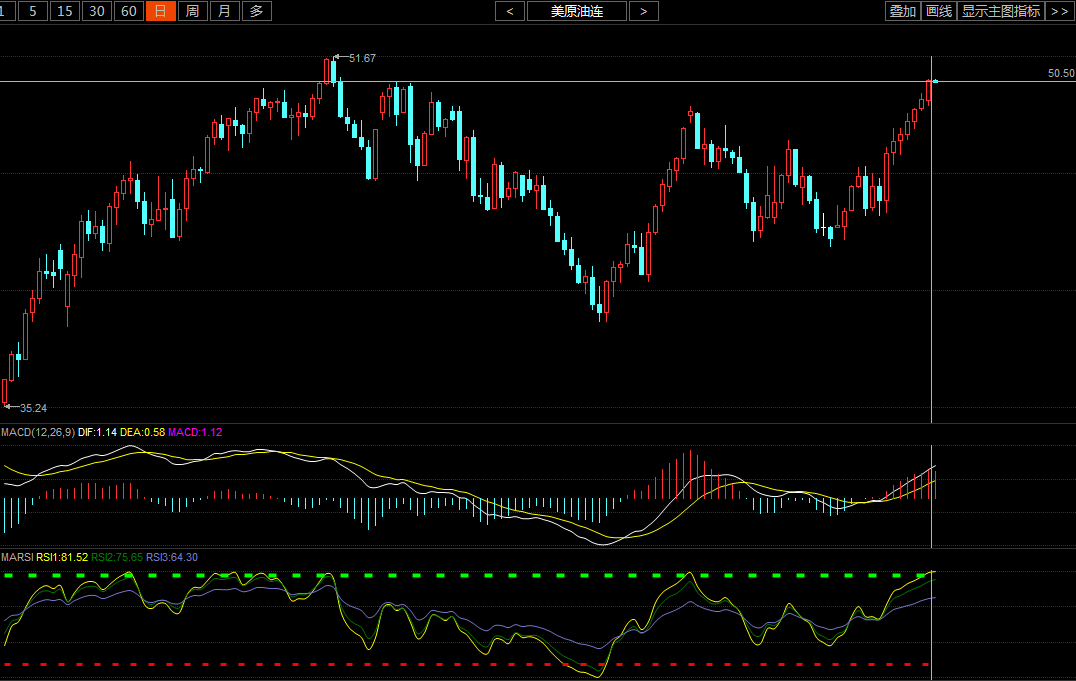This screenshot has width=1076, height=681.
Task: Click the 叠加 overlay button
Action: 902,11
